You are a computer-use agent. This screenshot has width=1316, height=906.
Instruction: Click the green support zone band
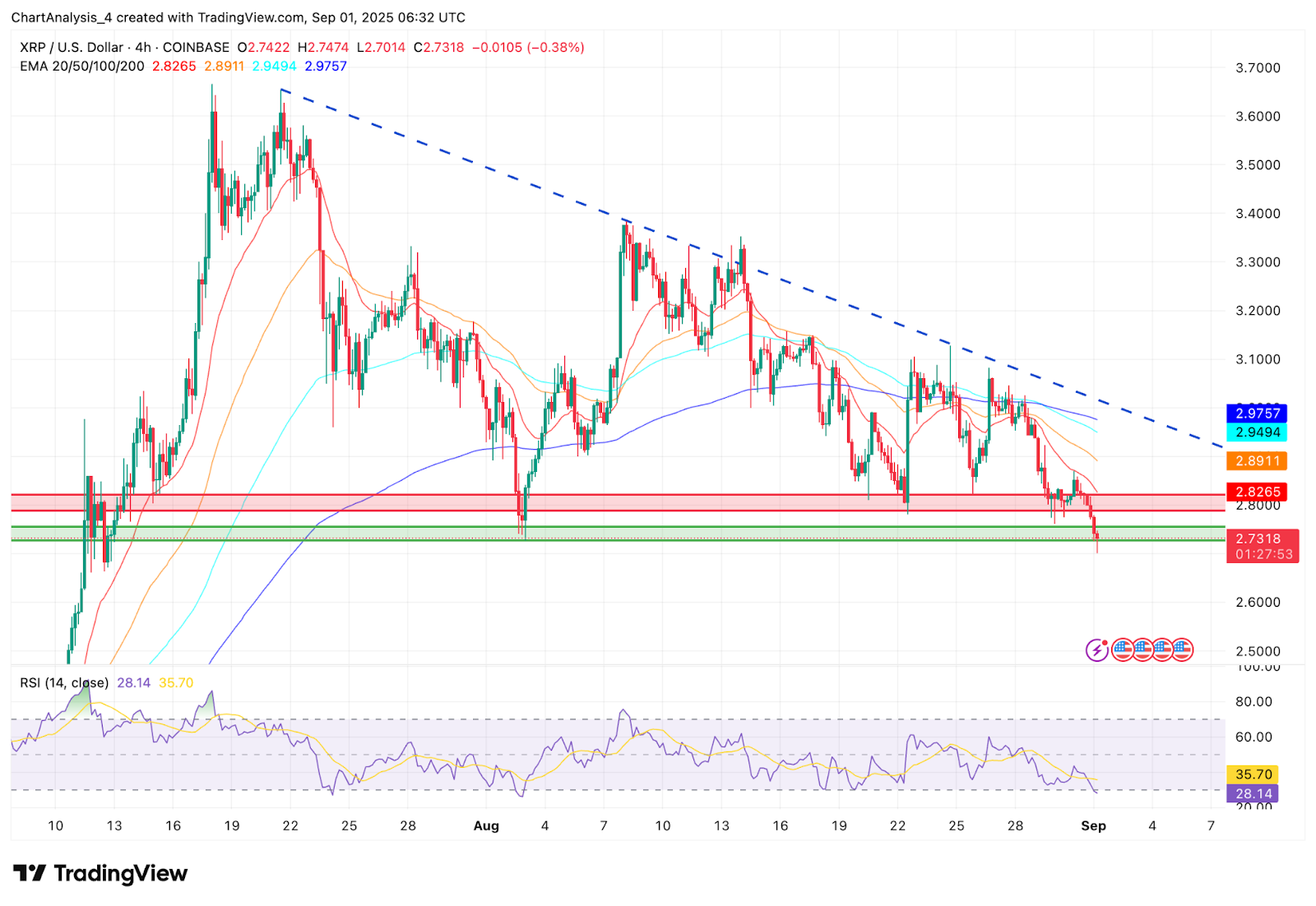(617, 534)
